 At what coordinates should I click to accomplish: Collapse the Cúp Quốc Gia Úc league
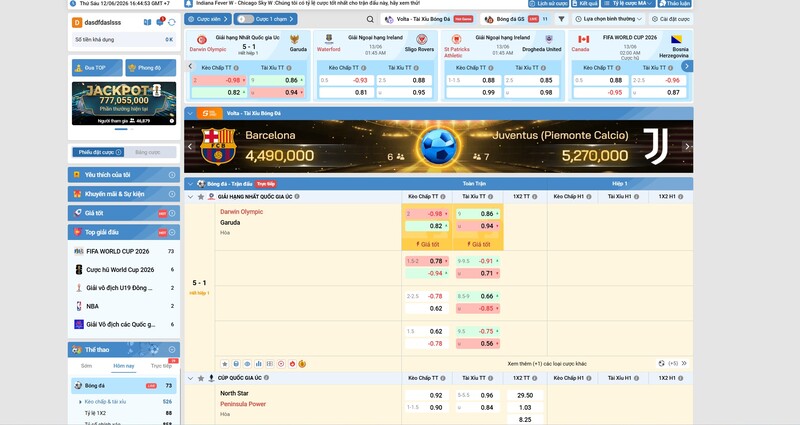pyautogui.click(x=190, y=378)
